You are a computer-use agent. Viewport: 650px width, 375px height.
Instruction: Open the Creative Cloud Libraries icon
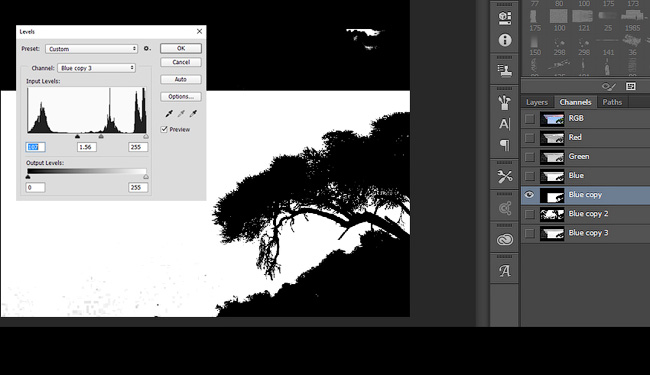pos(504,240)
